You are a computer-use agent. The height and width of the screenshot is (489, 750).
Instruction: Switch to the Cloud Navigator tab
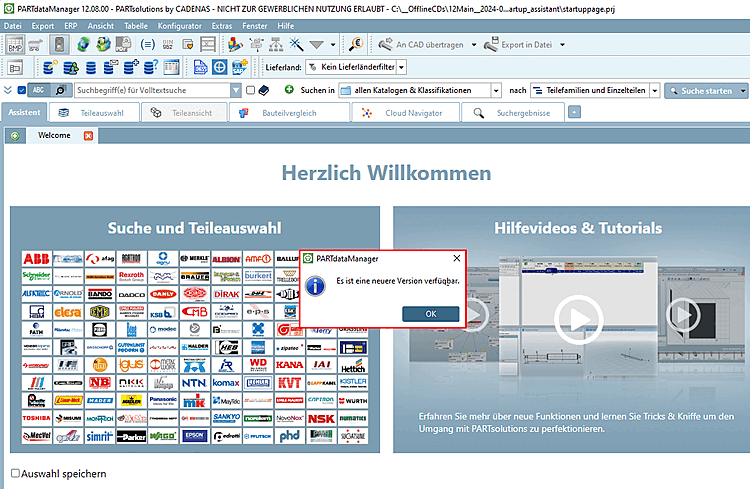406,113
